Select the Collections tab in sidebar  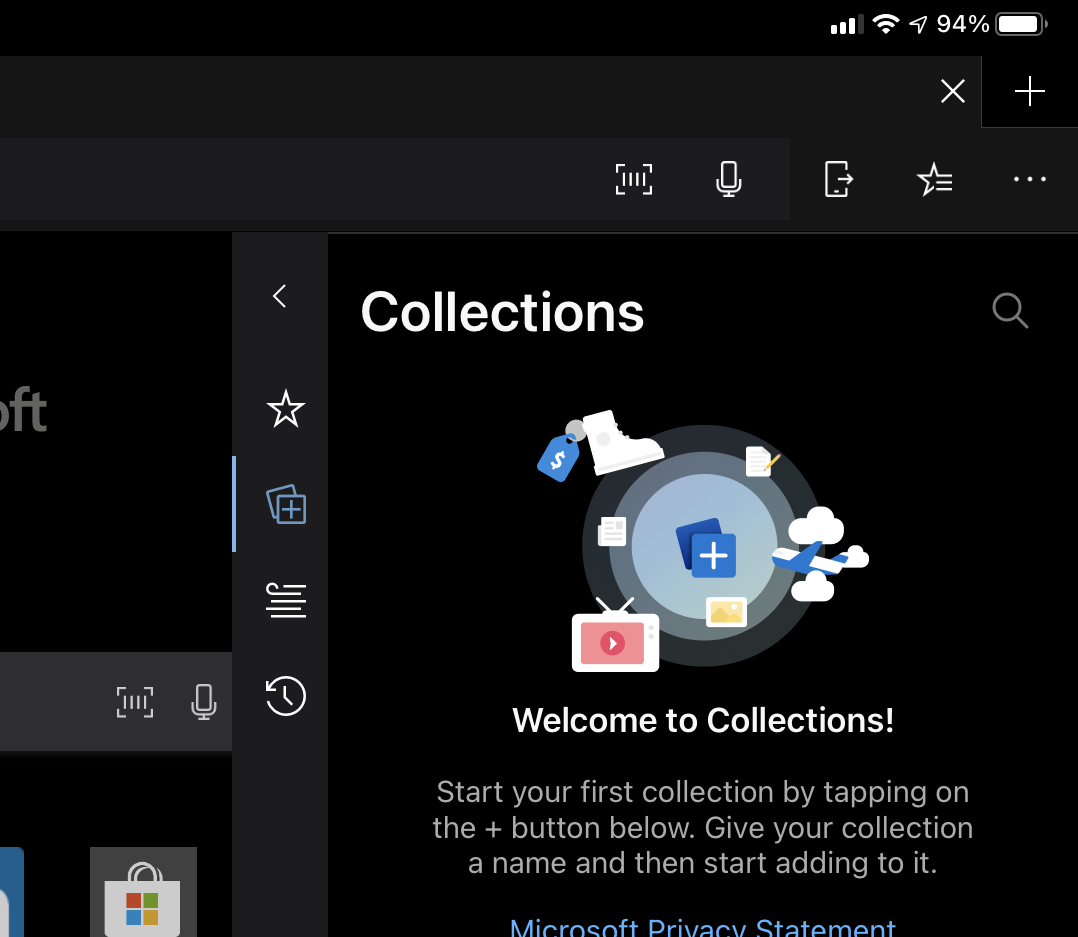click(286, 504)
